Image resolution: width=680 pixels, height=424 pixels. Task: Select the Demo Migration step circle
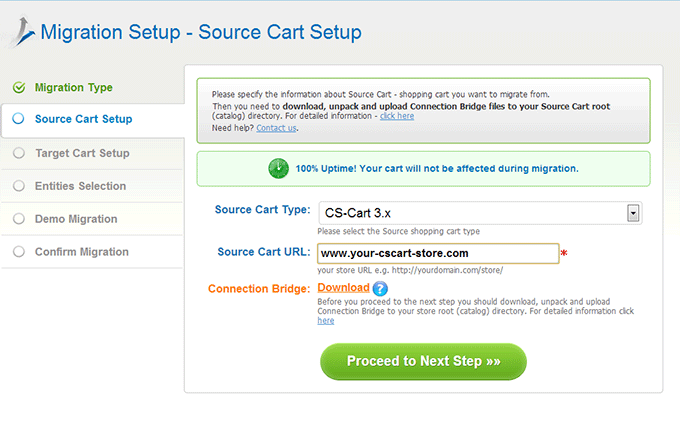(19, 219)
